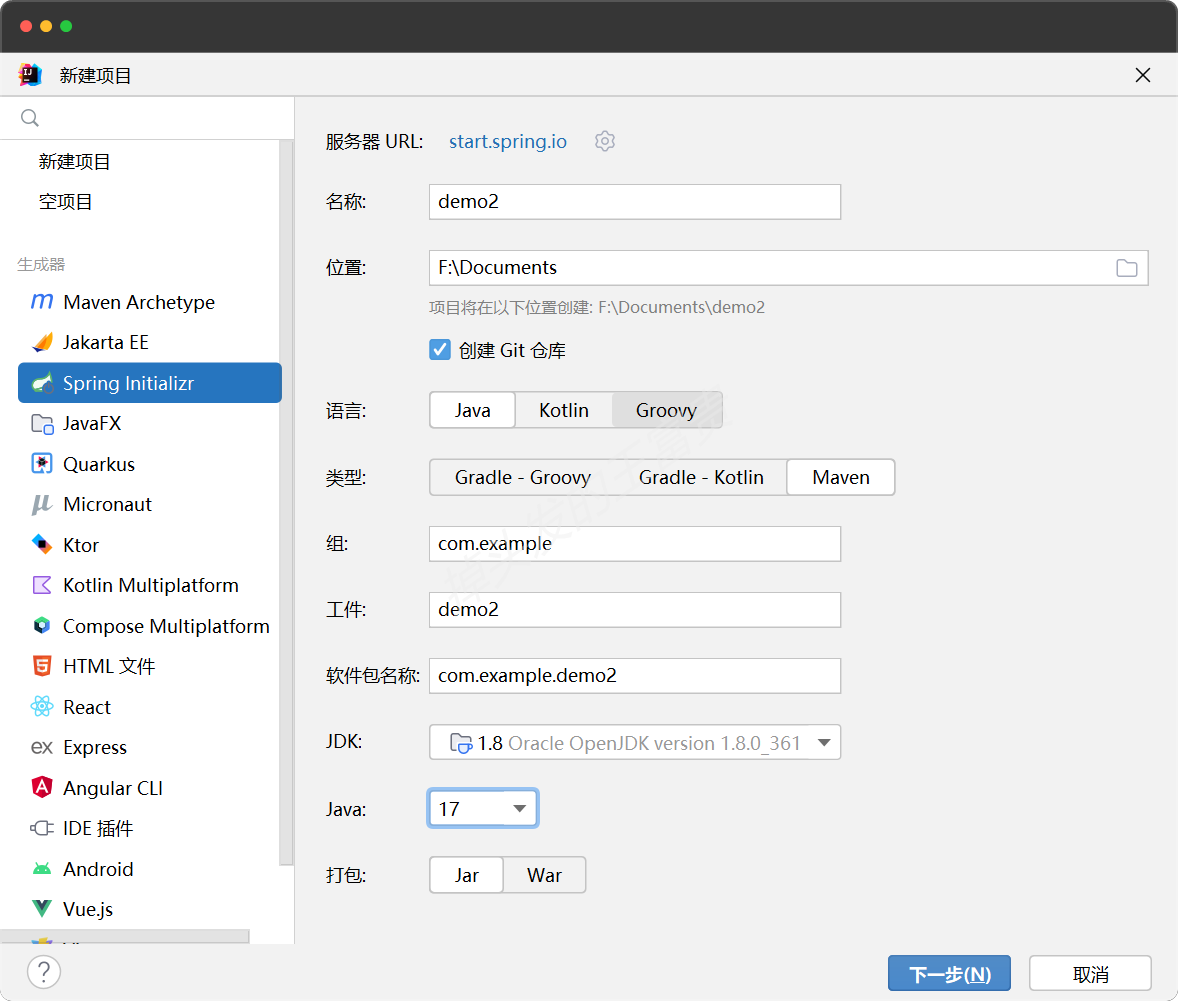Open the start.spring.io server link

tap(508, 141)
